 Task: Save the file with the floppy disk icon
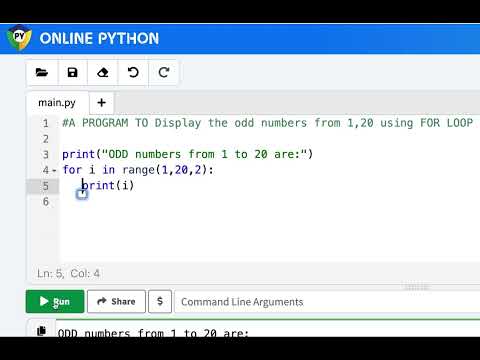(72, 72)
